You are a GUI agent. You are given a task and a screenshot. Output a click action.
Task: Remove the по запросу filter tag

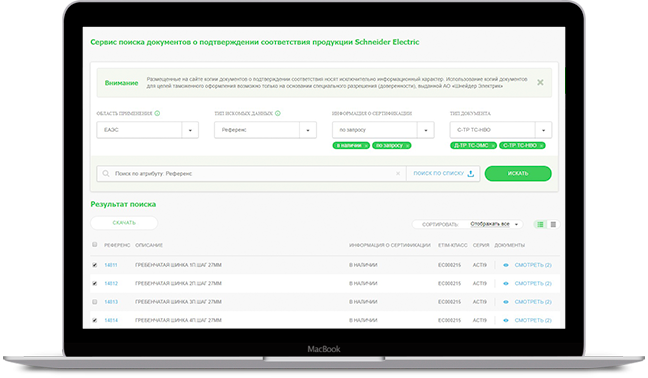coord(407,145)
